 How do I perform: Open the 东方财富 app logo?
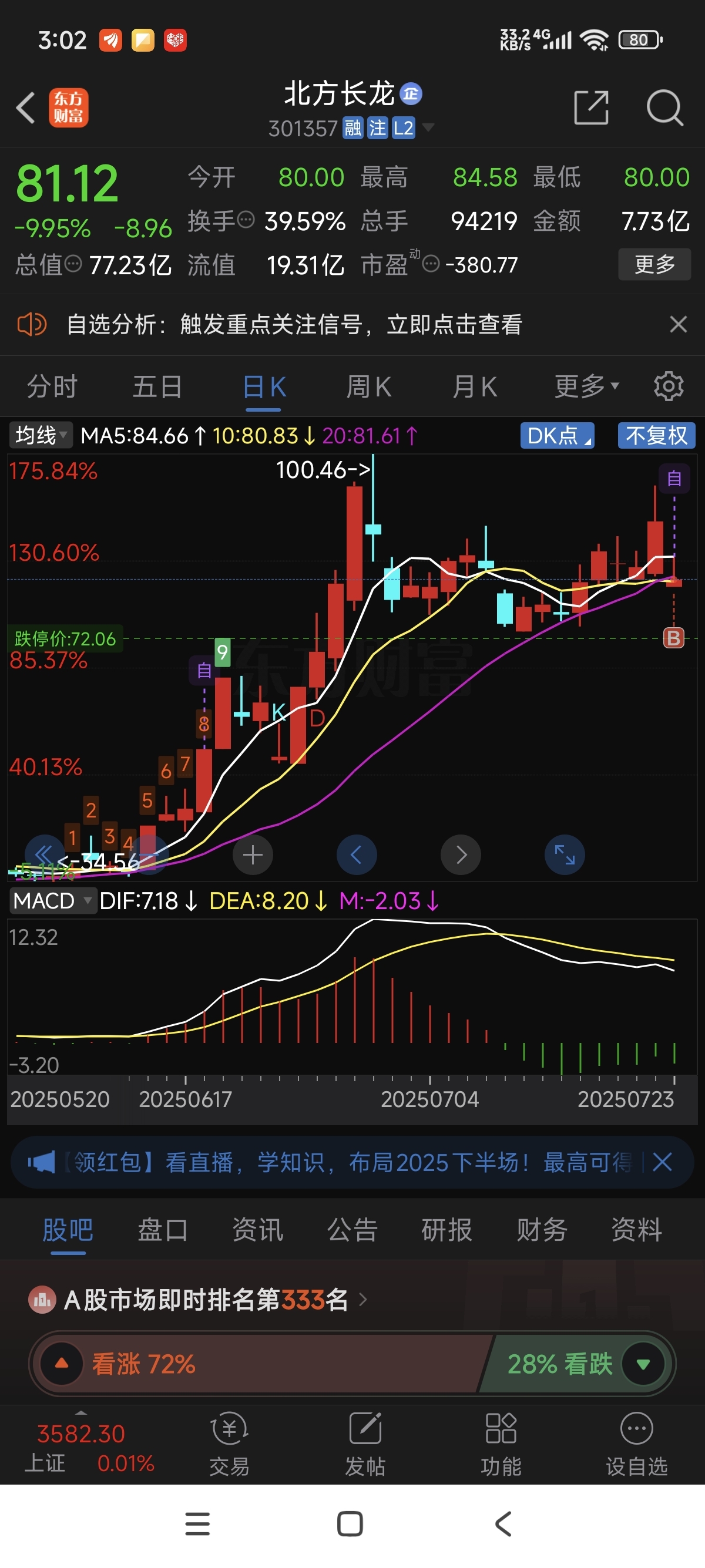point(69,108)
